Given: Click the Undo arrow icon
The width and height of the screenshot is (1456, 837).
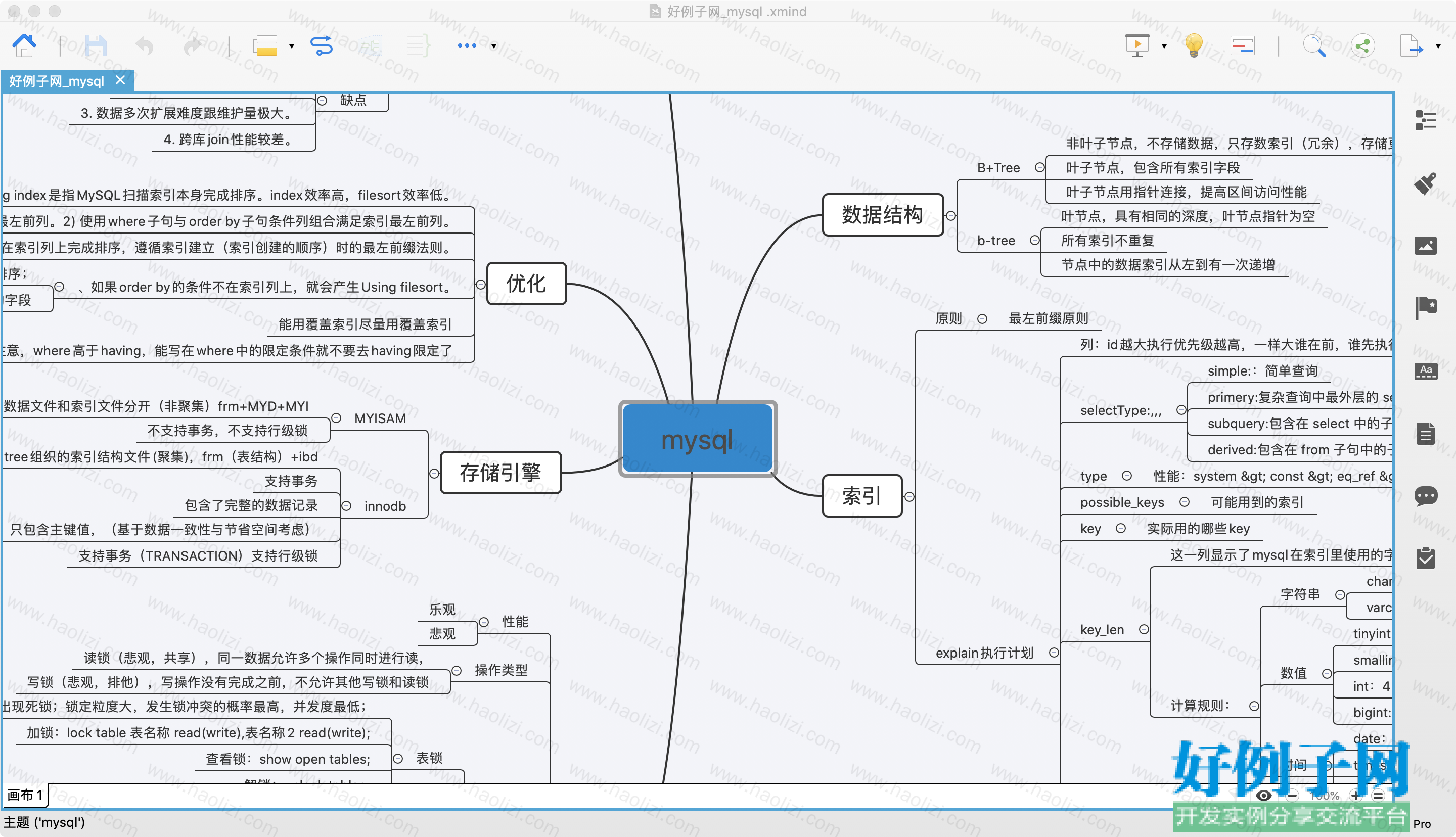Looking at the screenshot, I should 144,45.
